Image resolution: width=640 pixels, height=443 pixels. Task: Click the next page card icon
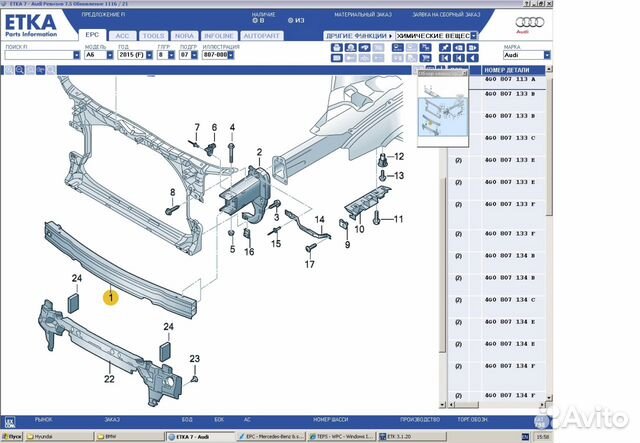(473, 47)
